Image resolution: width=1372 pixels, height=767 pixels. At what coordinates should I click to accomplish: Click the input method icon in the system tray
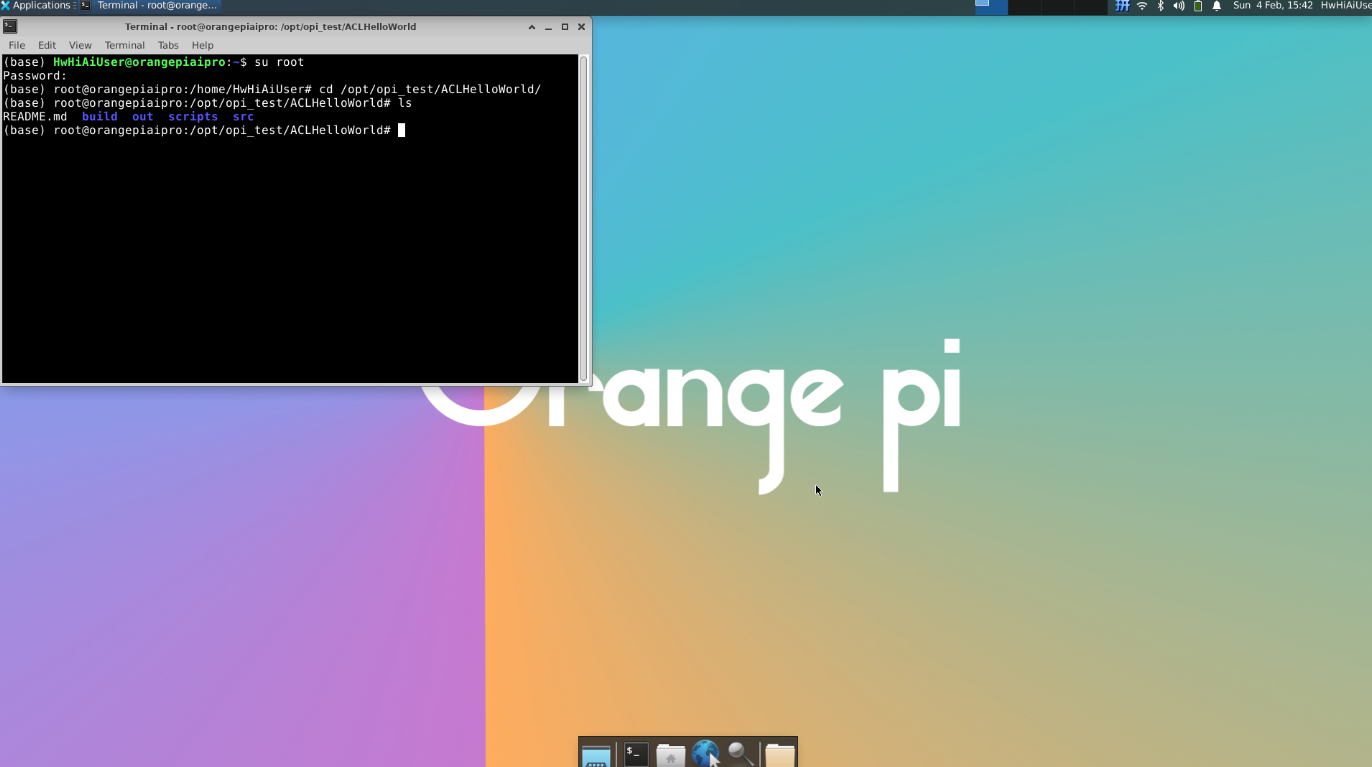[1122, 6]
